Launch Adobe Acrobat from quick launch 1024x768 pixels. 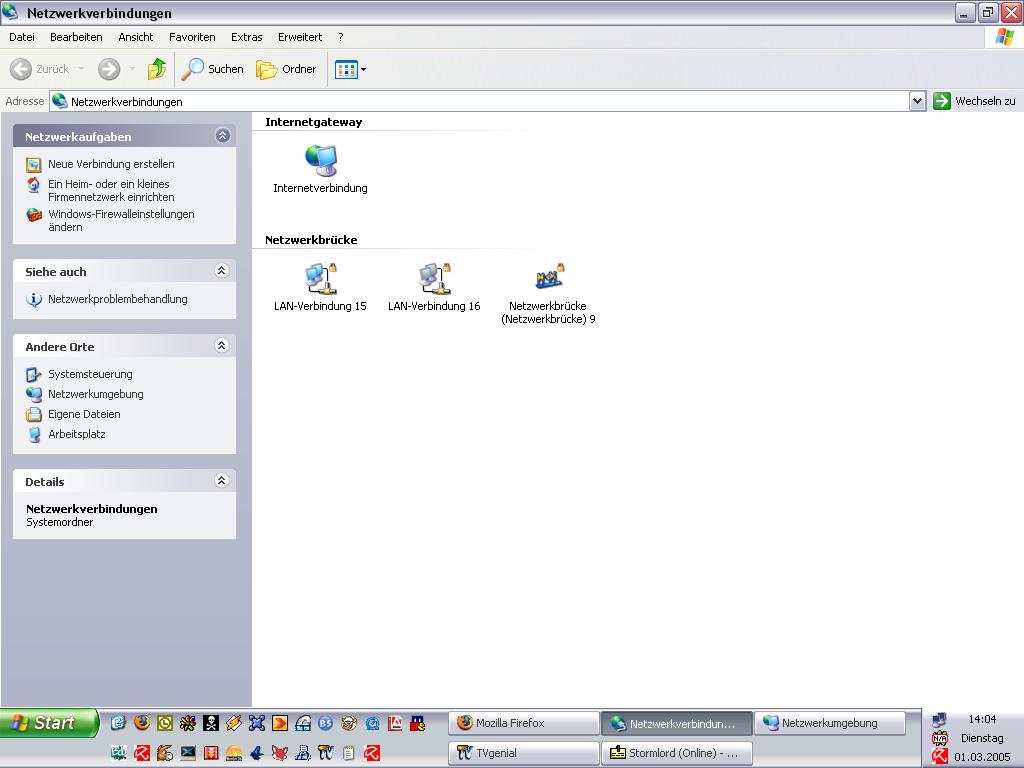[x=395, y=723]
